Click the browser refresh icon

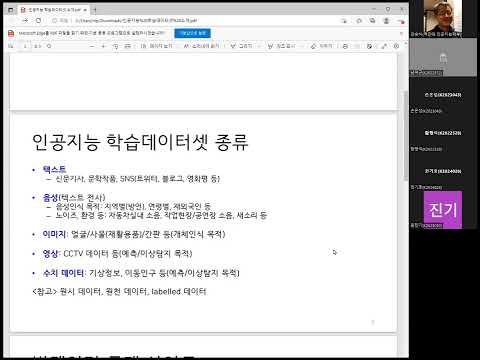click(x=38, y=20)
